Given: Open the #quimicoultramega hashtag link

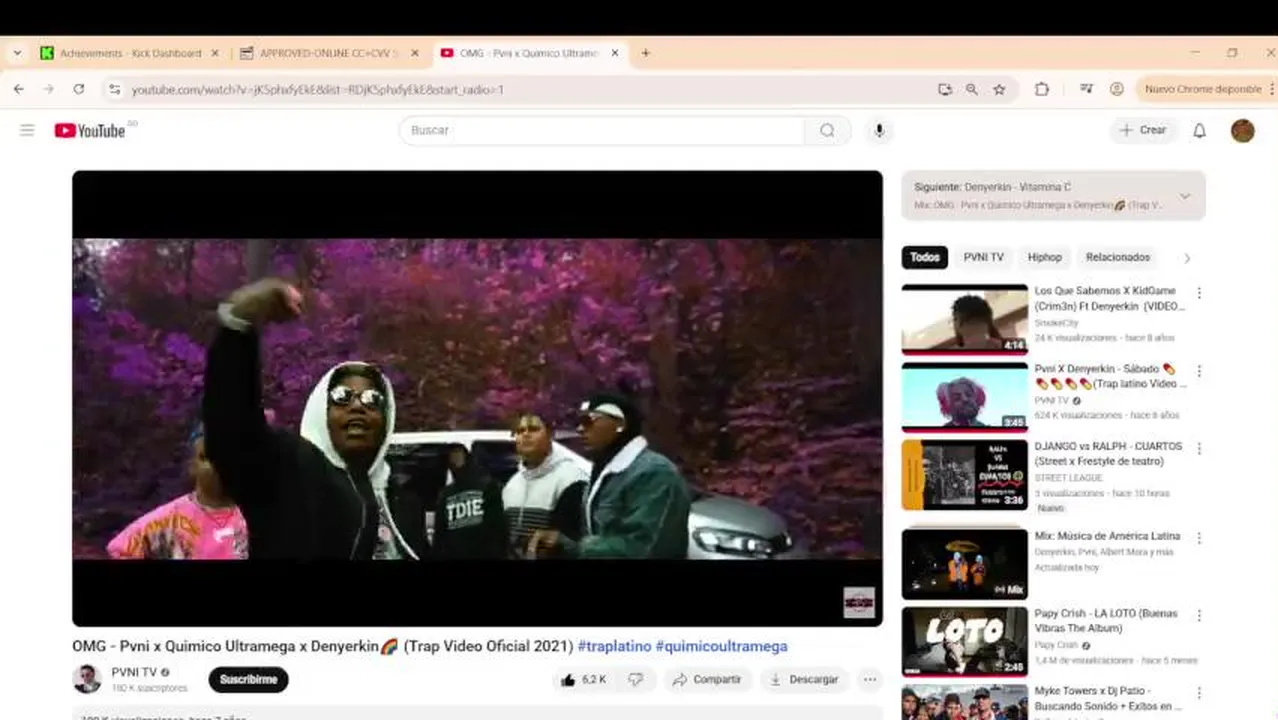Looking at the screenshot, I should 721,646.
